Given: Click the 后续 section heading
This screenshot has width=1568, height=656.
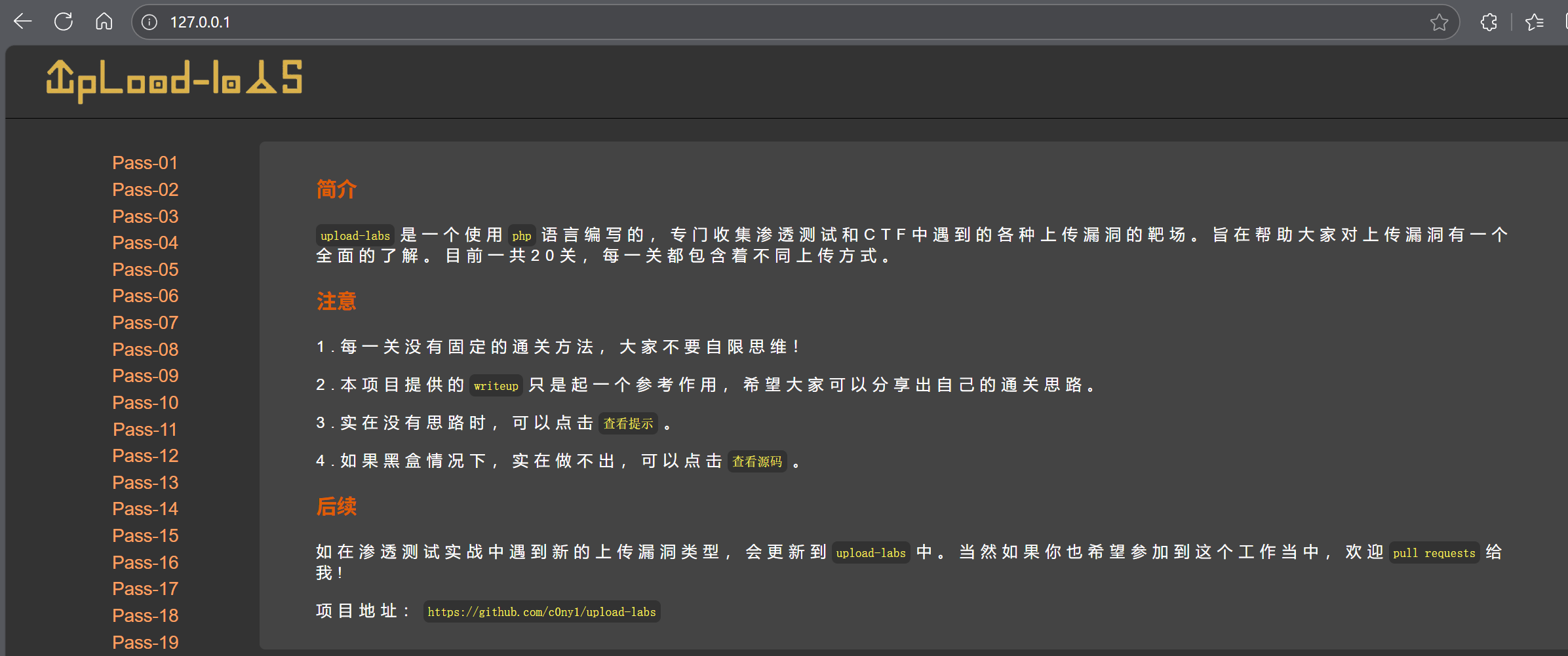Looking at the screenshot, I should click(x=336, y=507).
